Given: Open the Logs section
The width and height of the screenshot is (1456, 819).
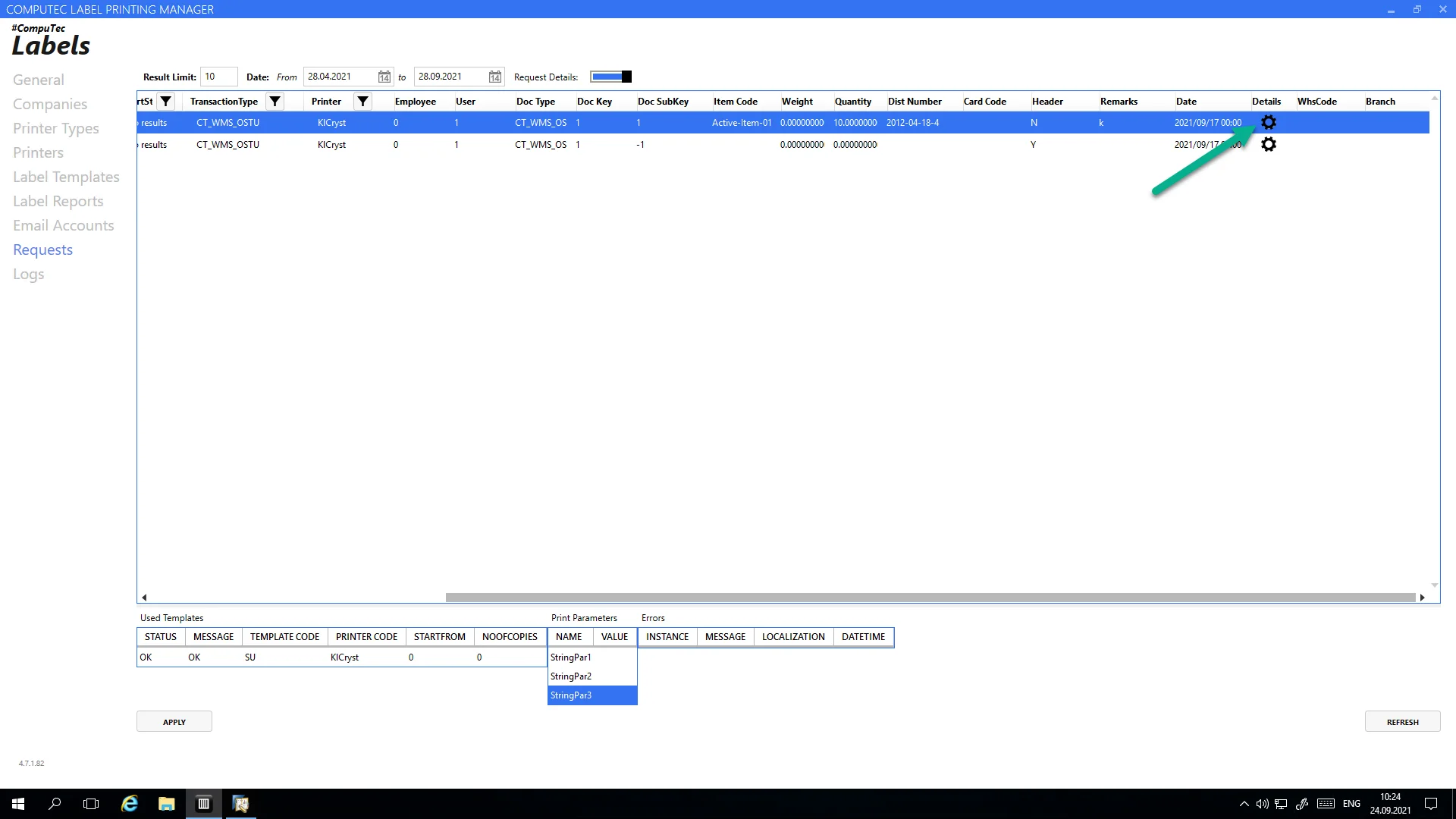Looking at the screenshot, I should [29, 275].
